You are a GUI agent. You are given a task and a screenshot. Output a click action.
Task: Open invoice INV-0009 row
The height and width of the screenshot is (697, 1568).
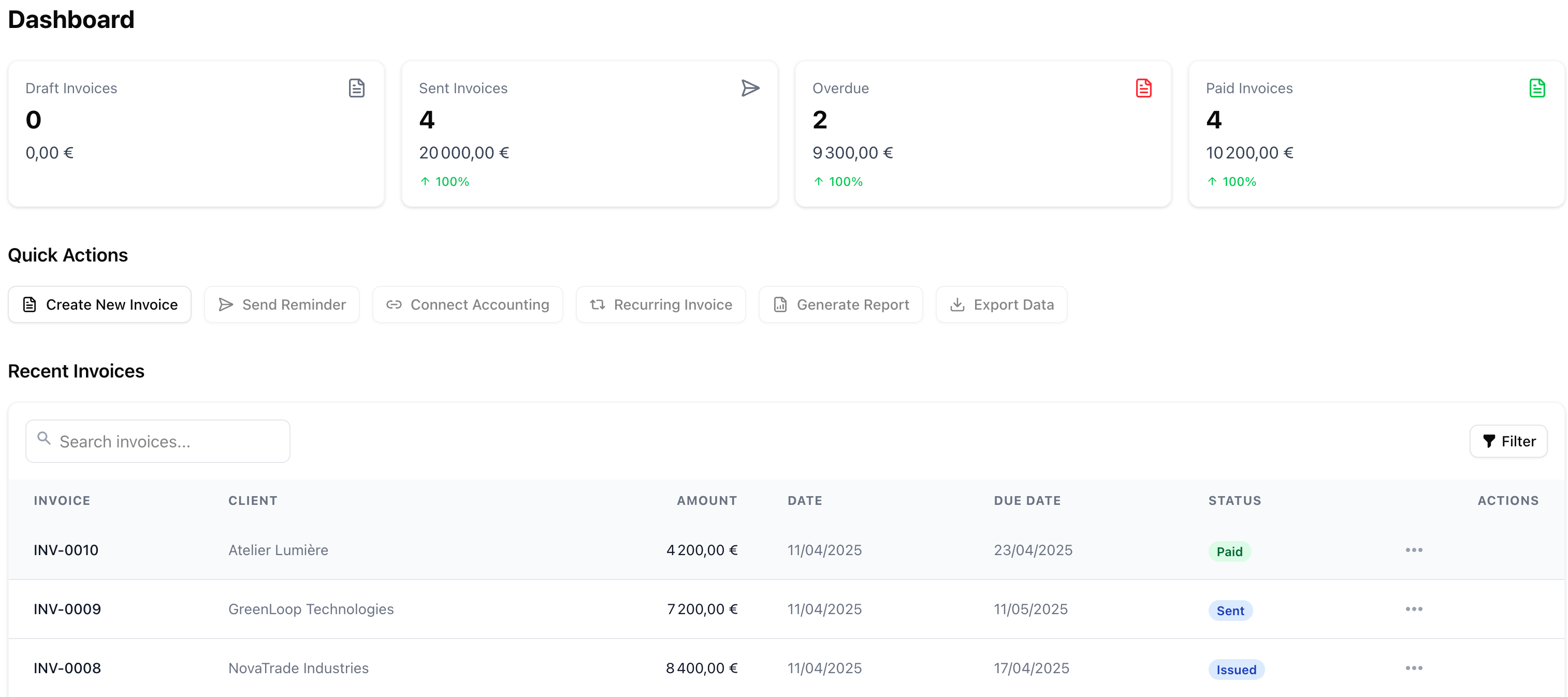pos(67,609)
